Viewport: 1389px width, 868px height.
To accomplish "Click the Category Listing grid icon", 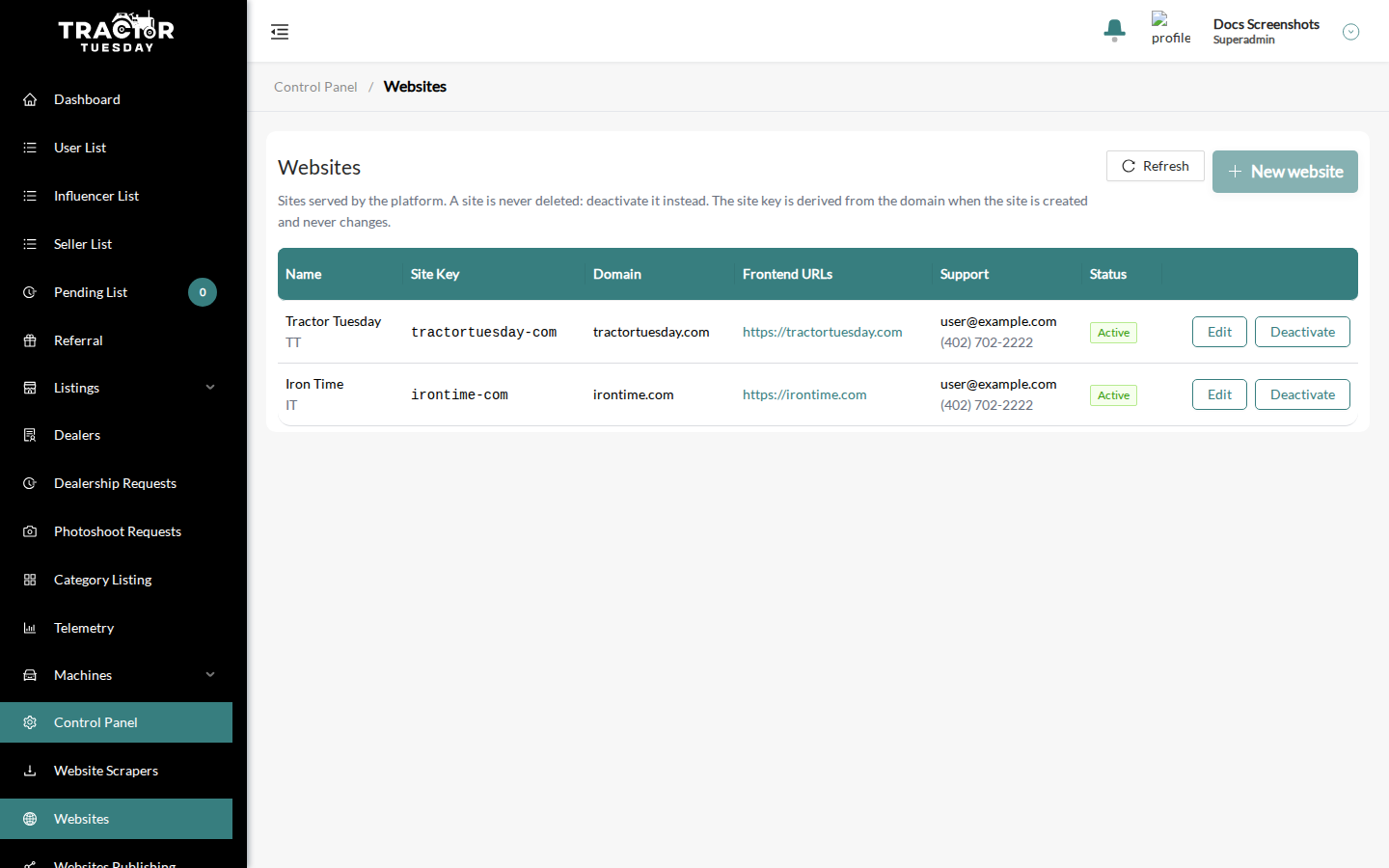I will click(30, 580).
